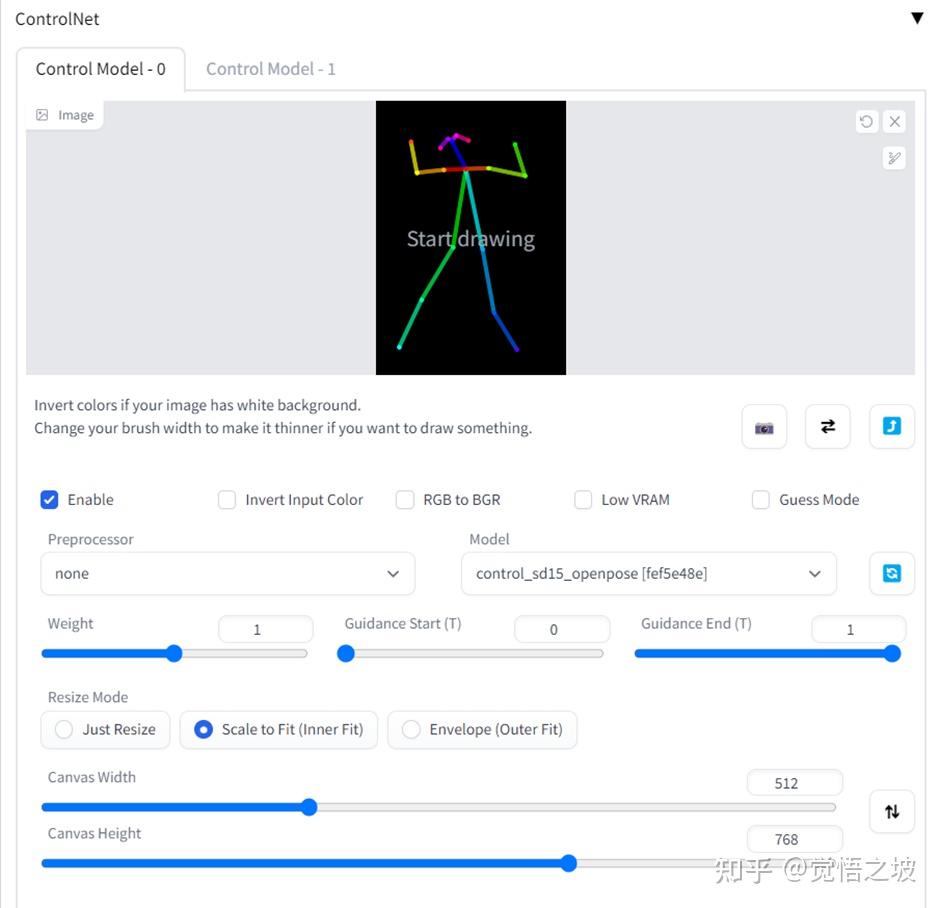940x908 pixels.
Task: Click the mirror webcam swap arrows icon
Action: pos(827,427)
